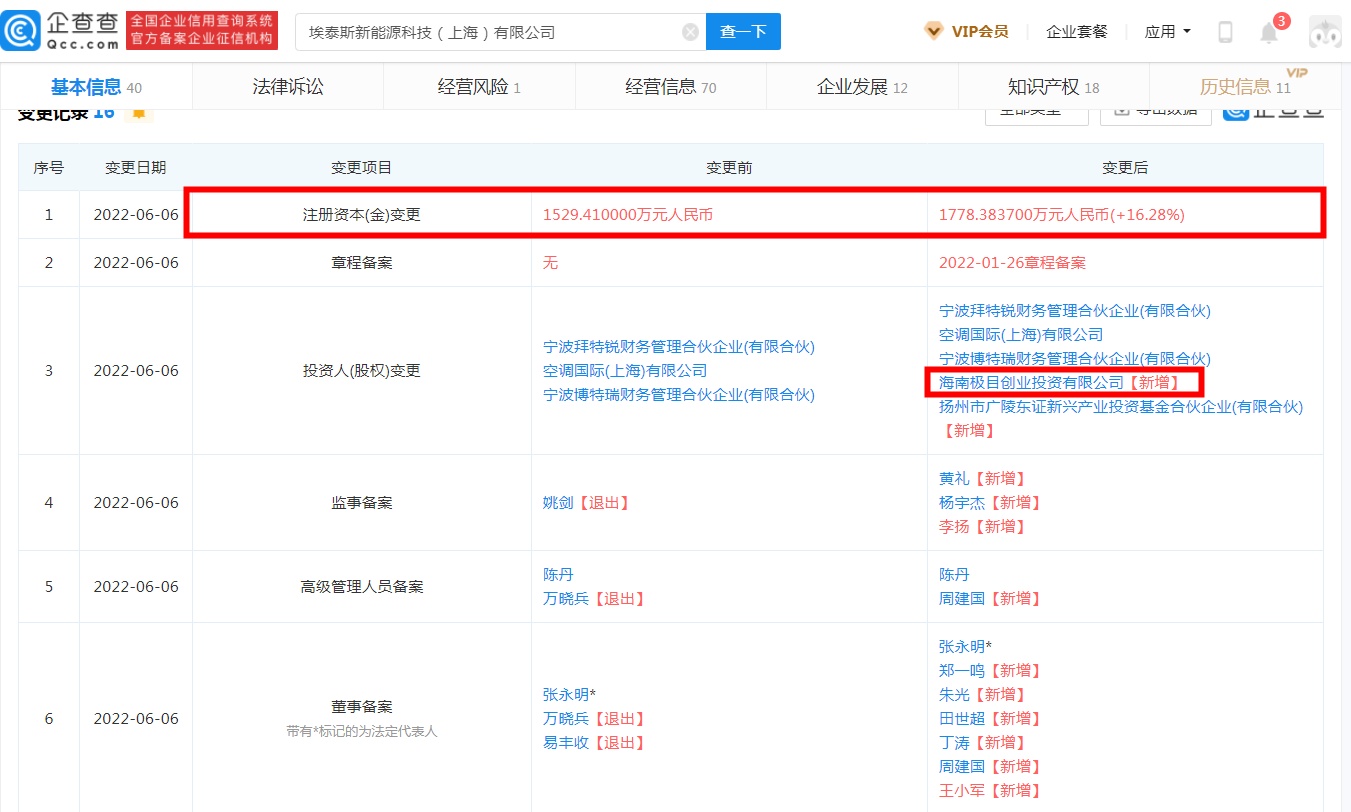Screen dimensions: 1351x812
Task: Focus the company name search field
Action: pyautogui.click(x=490, y=32)
